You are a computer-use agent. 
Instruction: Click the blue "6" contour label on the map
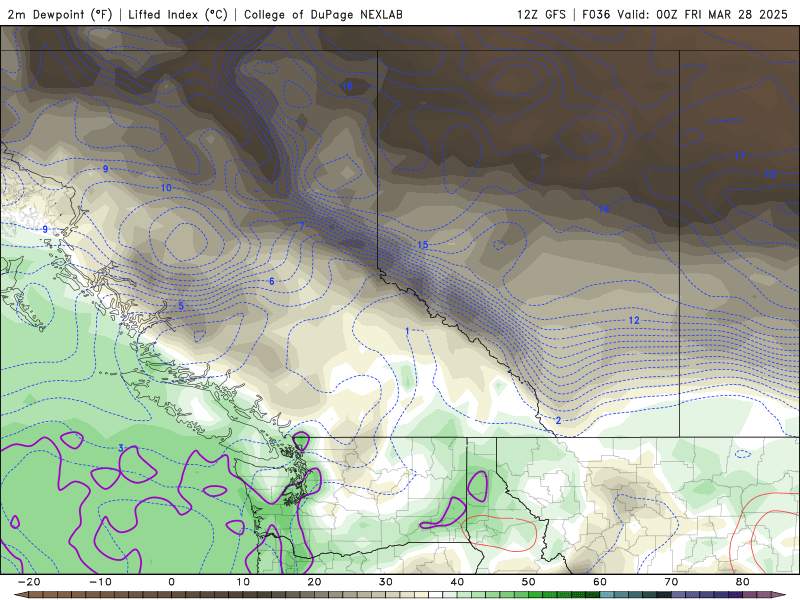tap(272, 281)
